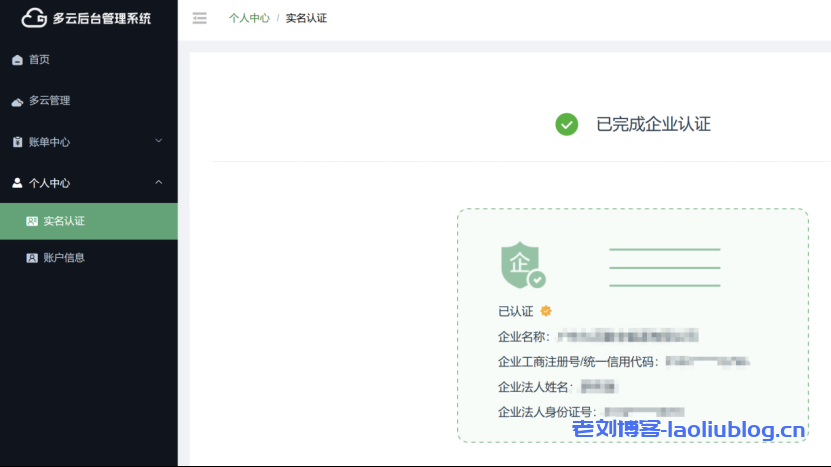Click the ID card icon beside 实名认证
Viewport: 831px width, 467px height.
[x=32, y=221]
